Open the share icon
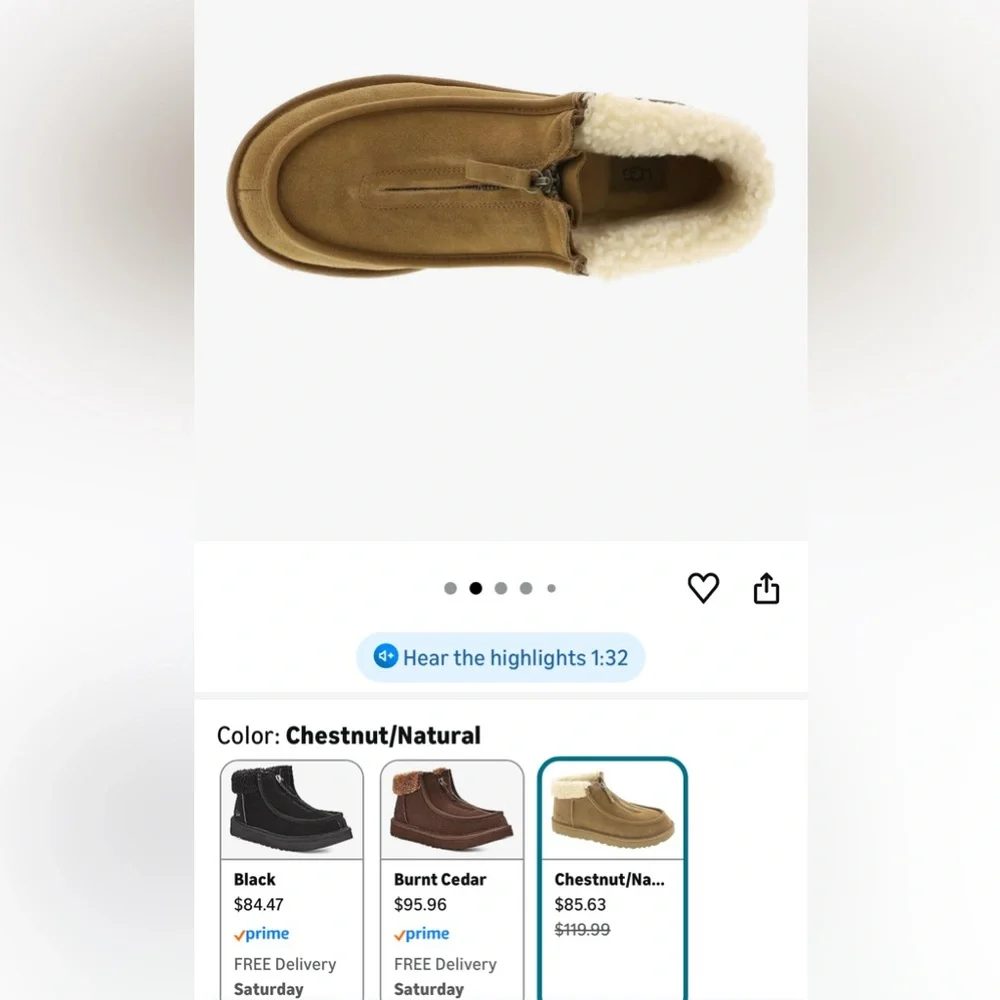The image size is (1000, 1000). point(766,588)
